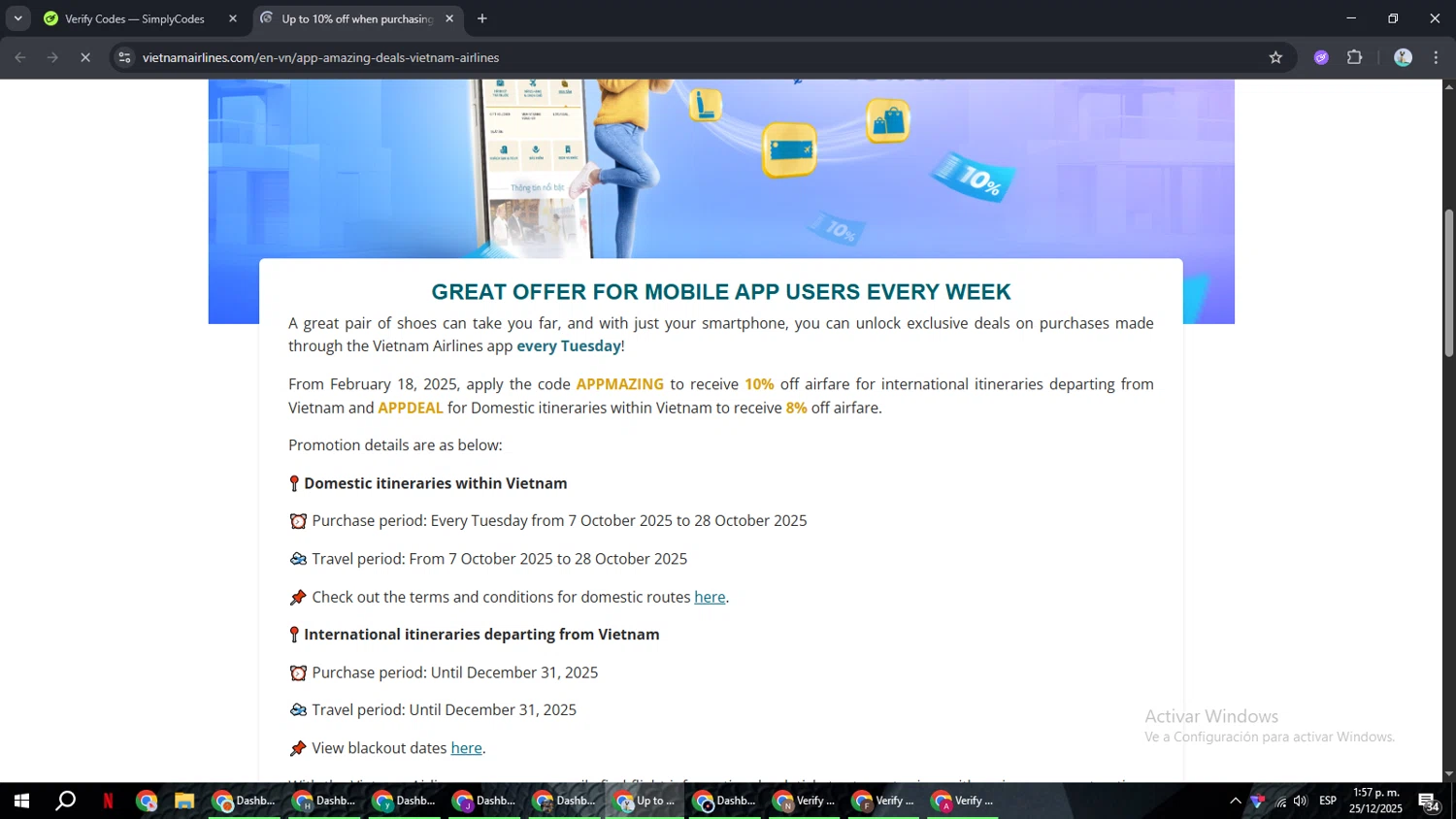
Task: Click the vietnamairlines.com address bar URL
Action: pyautogui.click(x=320, y=58)
